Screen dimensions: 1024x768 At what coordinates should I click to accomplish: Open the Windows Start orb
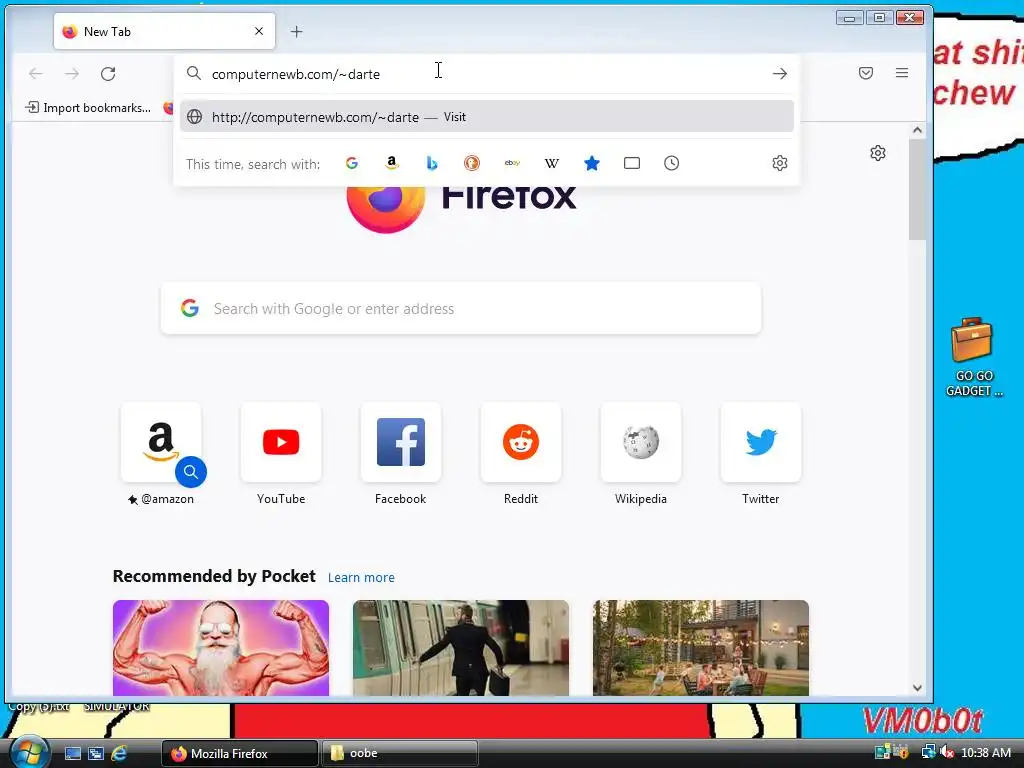[28, 752]
